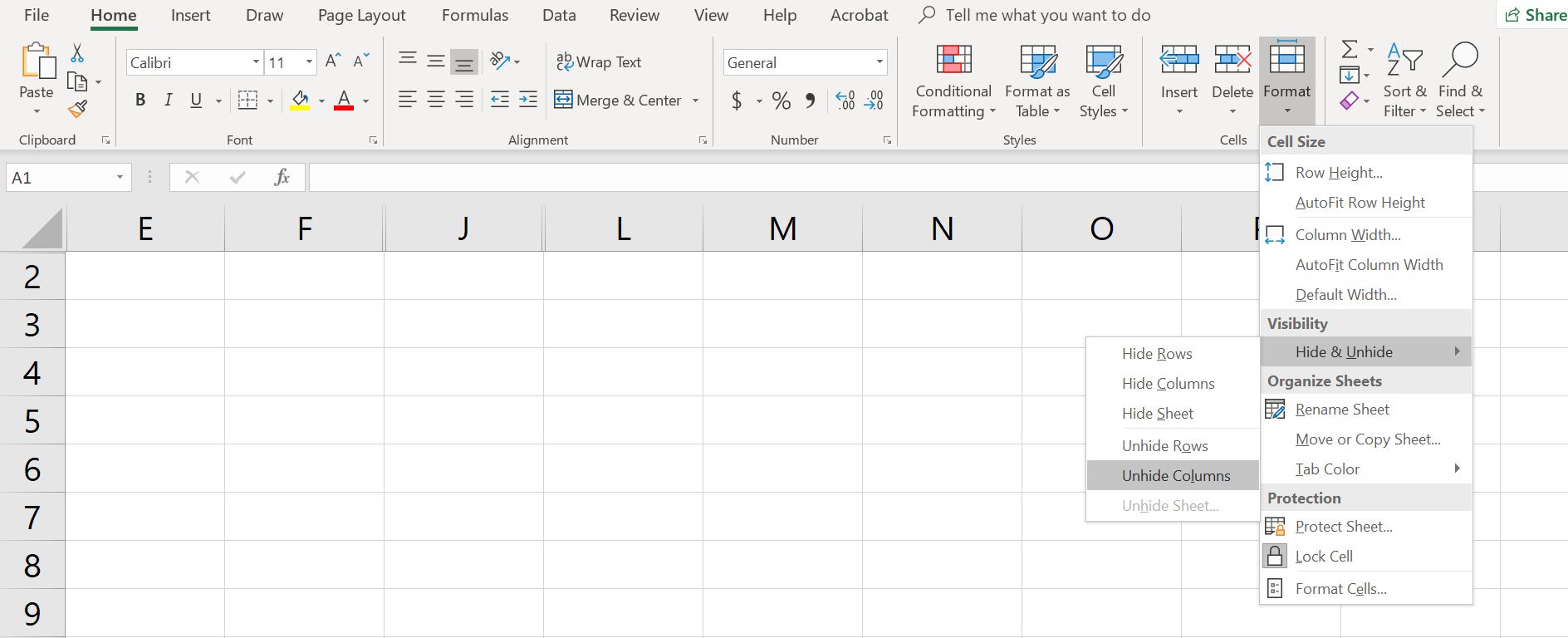Click Find & Select button

1460,81
